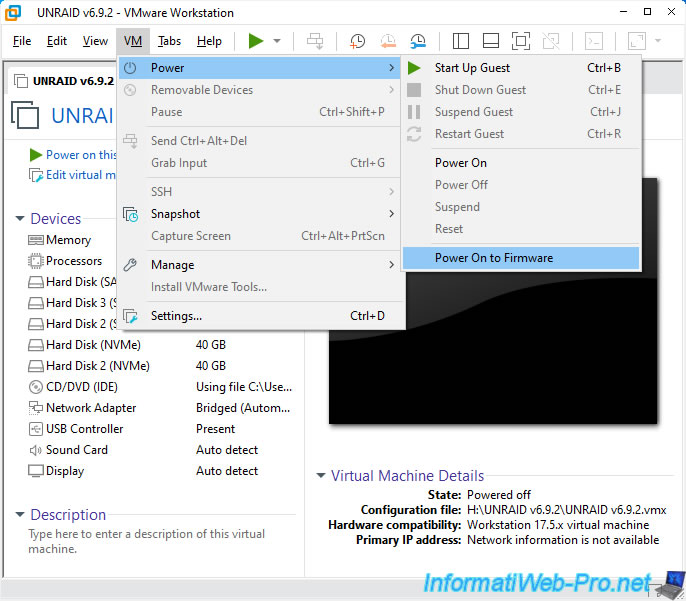Click the green Power On toolbar play button
Image resolution: width=686 pixels, height=601 pixels.
click(x=256, y=41)
